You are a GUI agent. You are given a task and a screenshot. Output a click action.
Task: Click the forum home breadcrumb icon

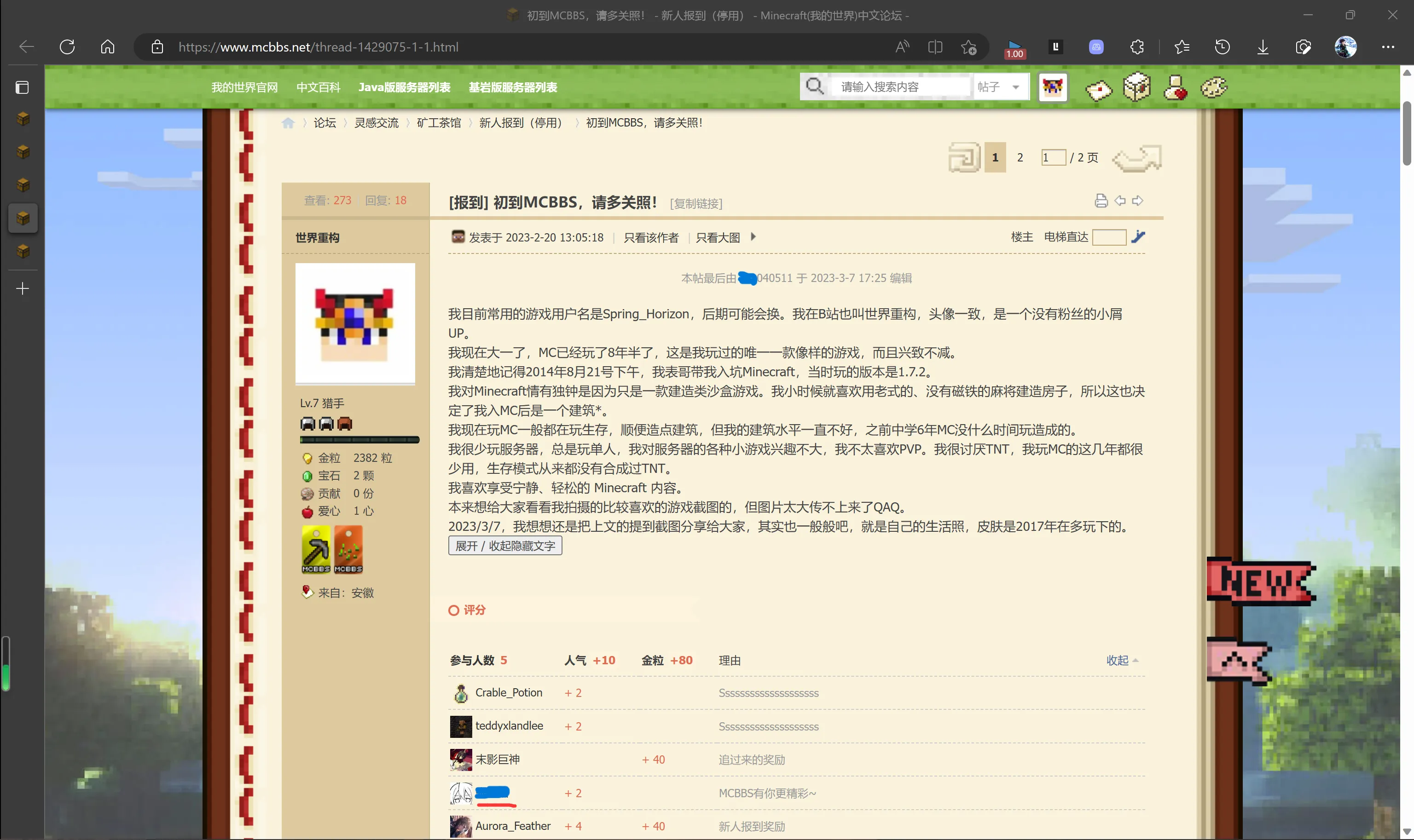tap(288, 123)
